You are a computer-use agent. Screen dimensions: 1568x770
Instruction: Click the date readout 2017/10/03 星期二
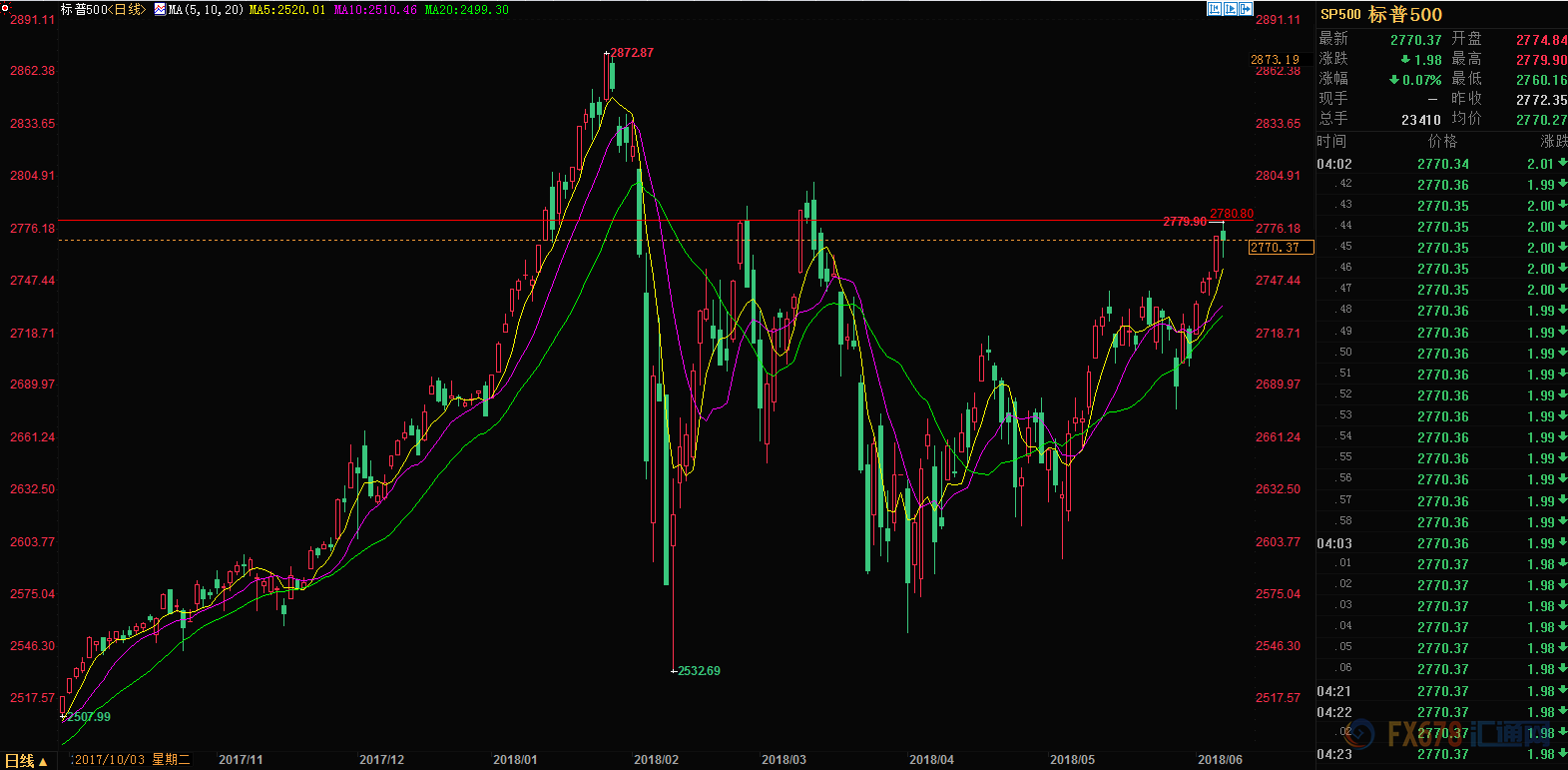pos(132,760)
